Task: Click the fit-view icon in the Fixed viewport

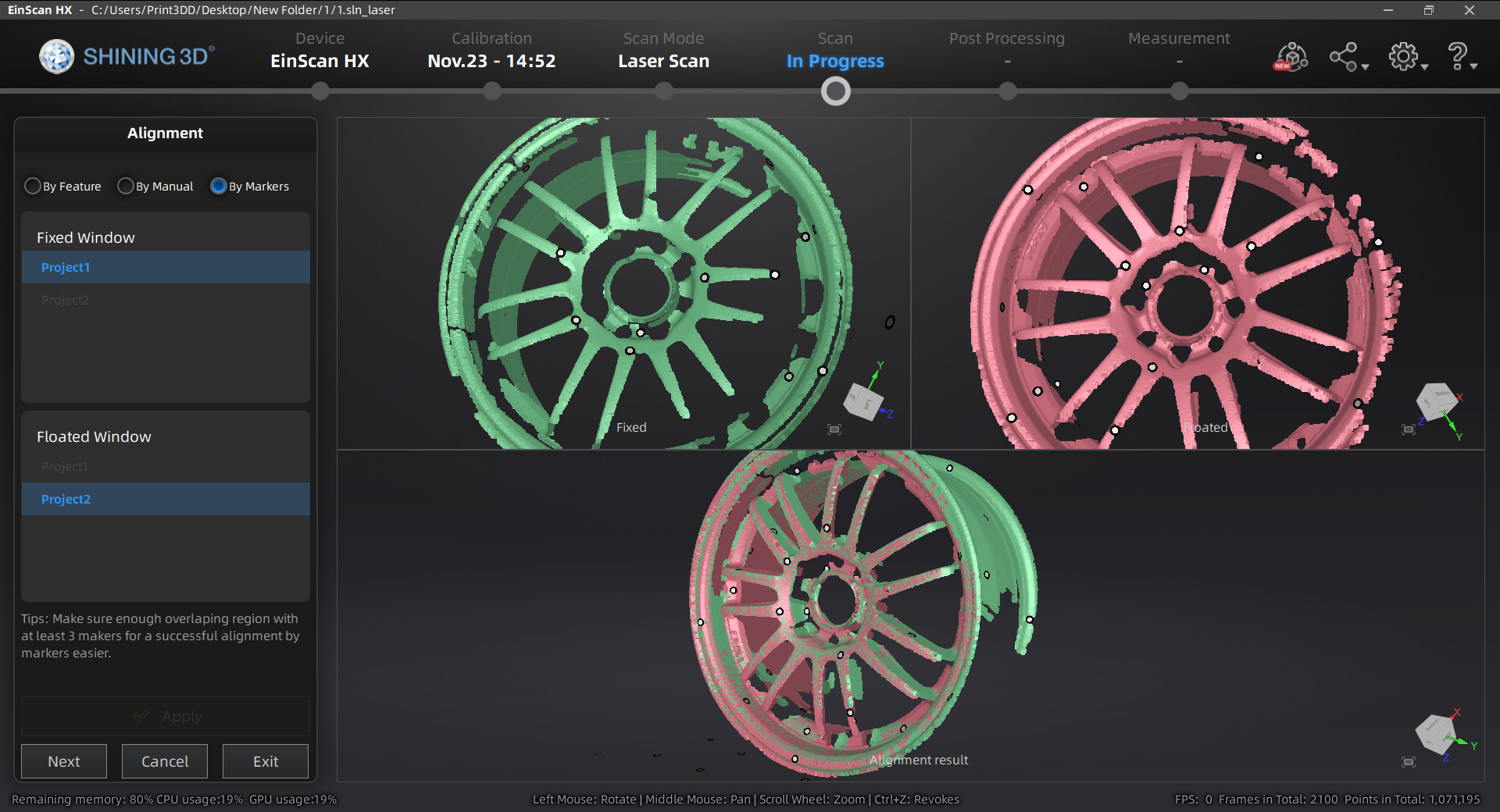Action: tap(834, 429)
